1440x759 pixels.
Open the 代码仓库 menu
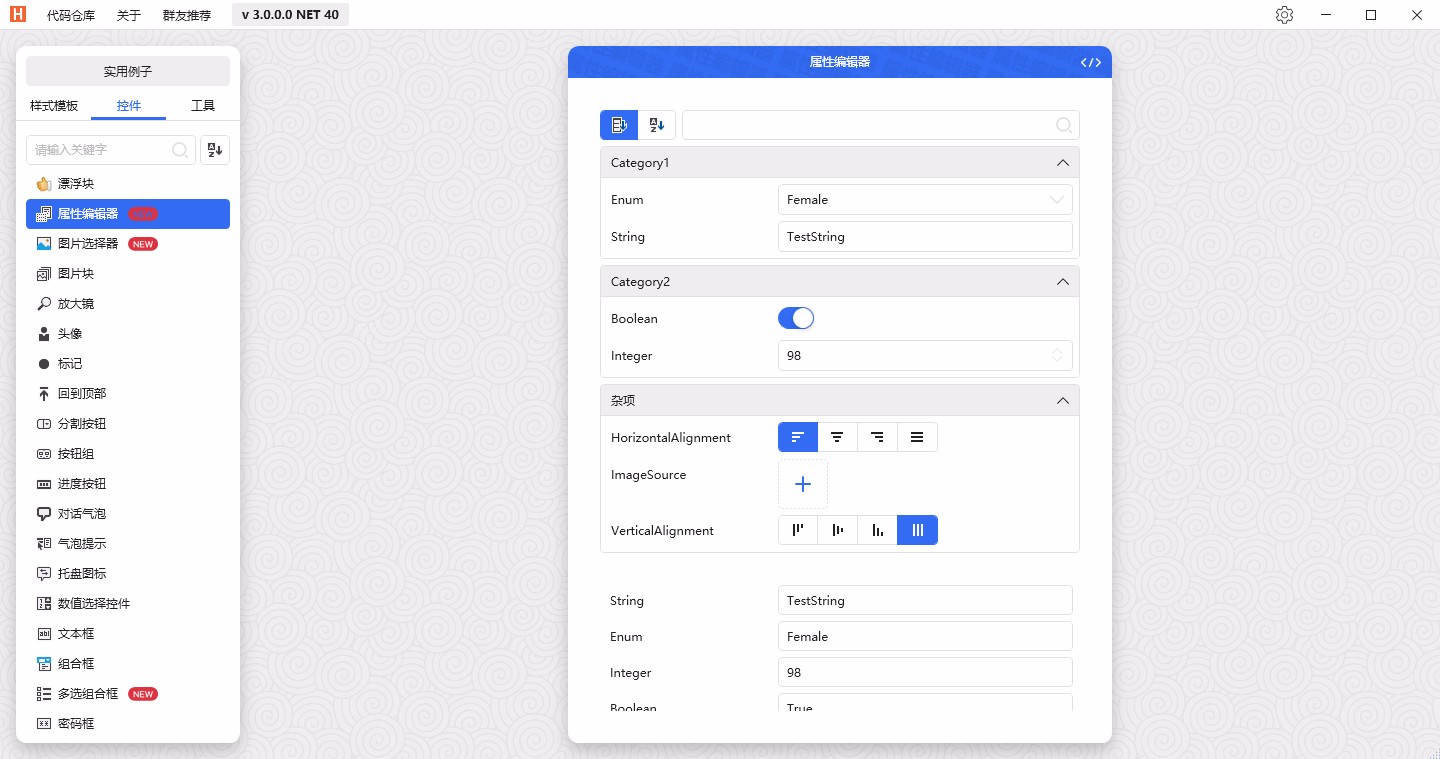coord(70,15)
